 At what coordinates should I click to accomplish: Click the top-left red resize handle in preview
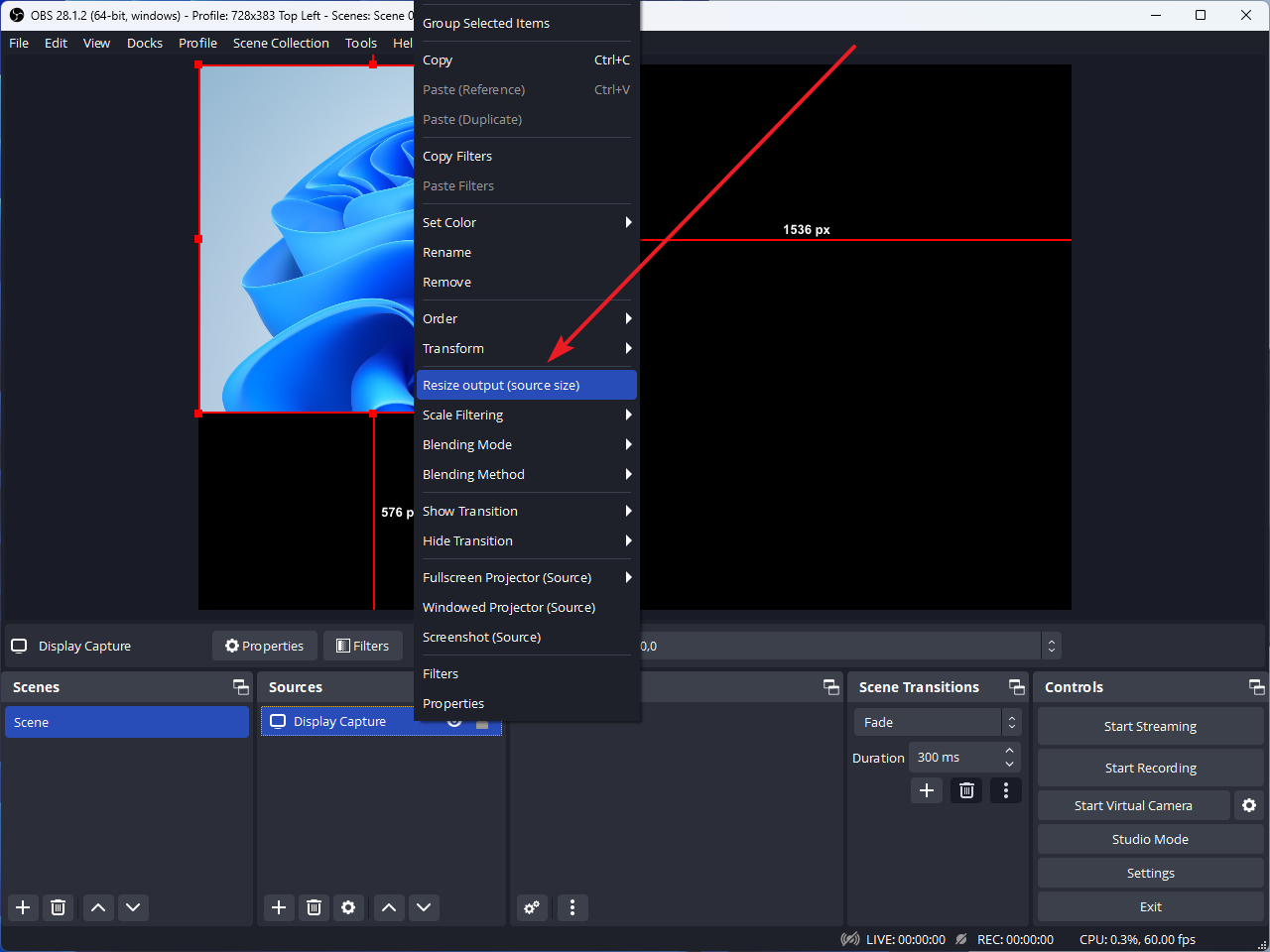pyautogui.click(x=198, y=64)
